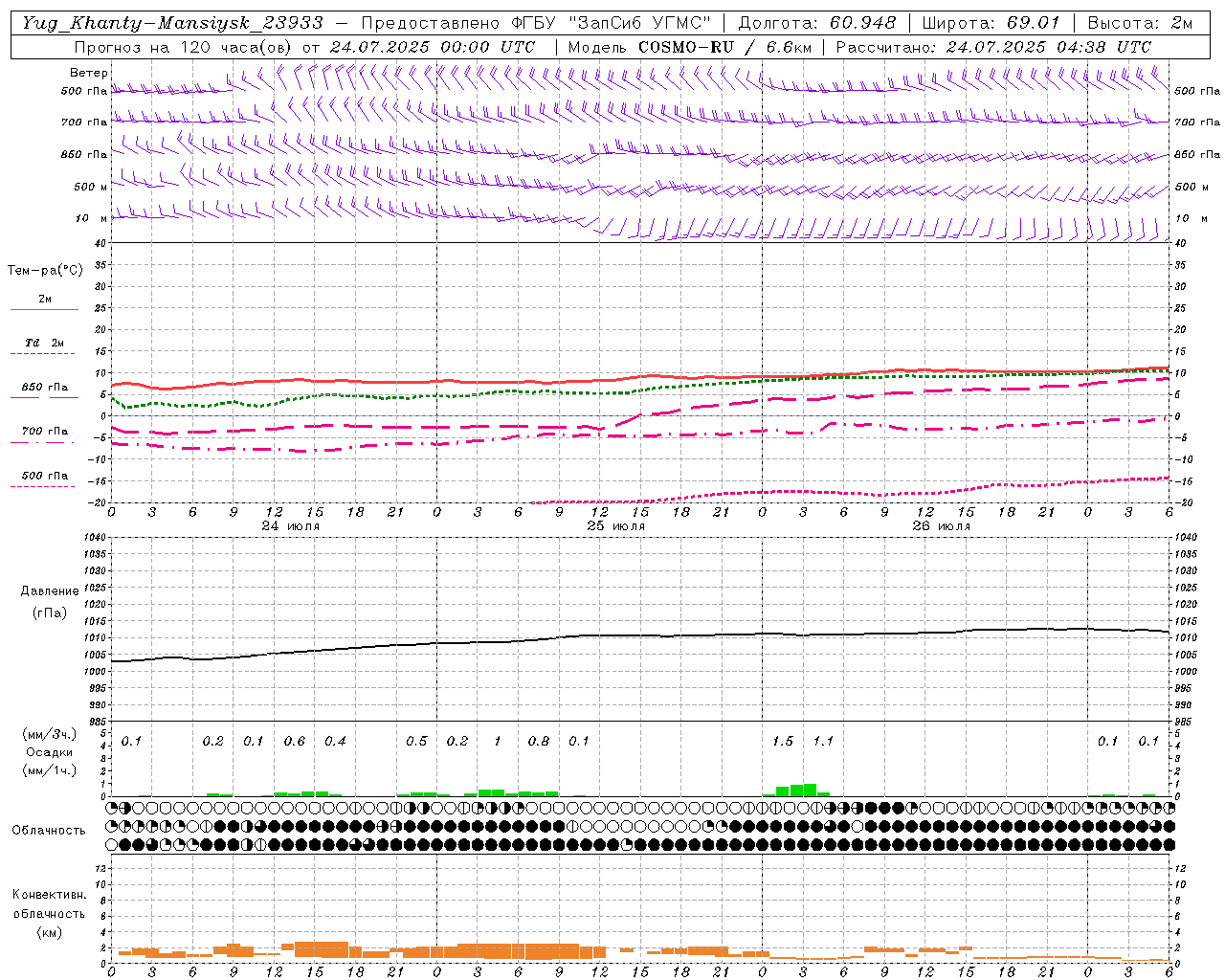Select the Широта: 69.01 header field

point(991,23)
